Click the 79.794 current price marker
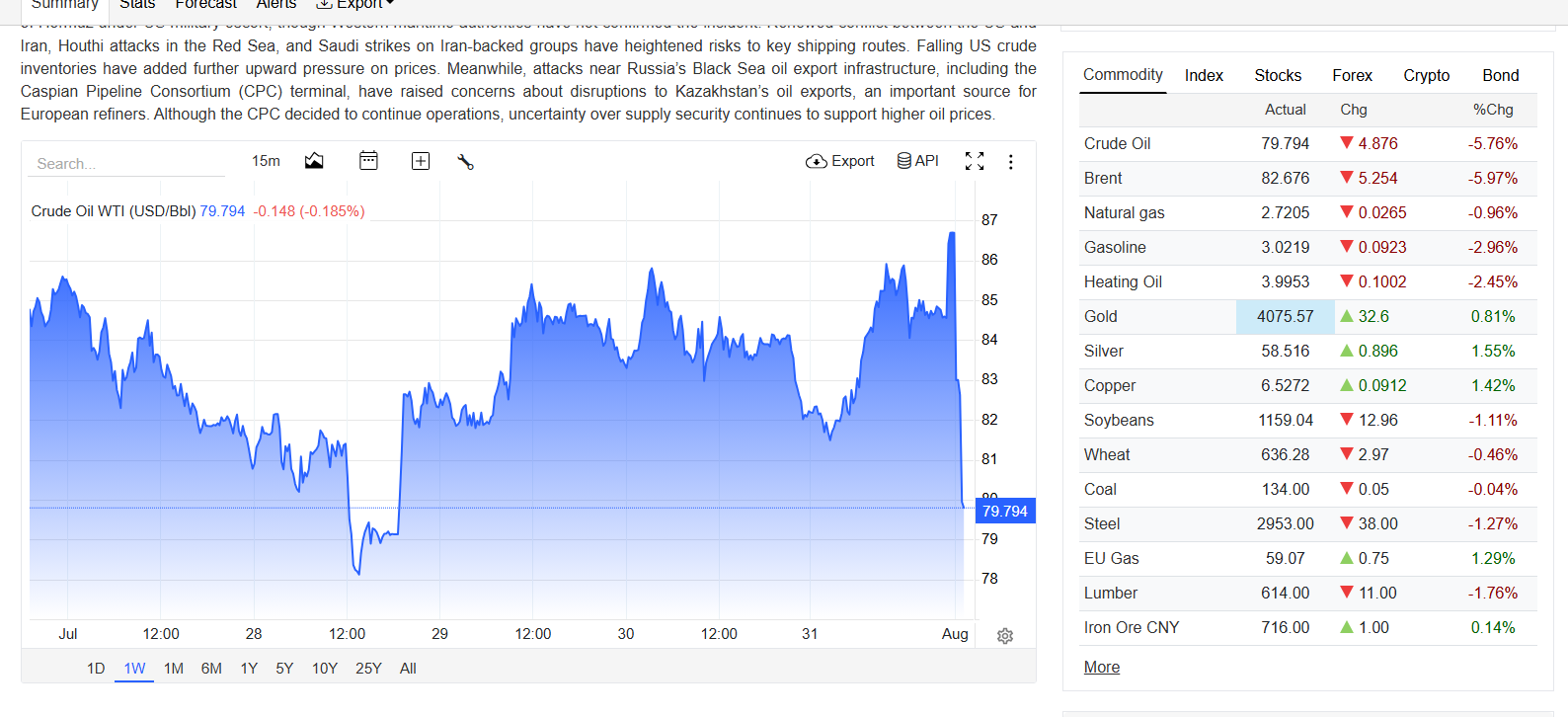The width and height of the screenshot is (1568, 717). pos(1005,511)
